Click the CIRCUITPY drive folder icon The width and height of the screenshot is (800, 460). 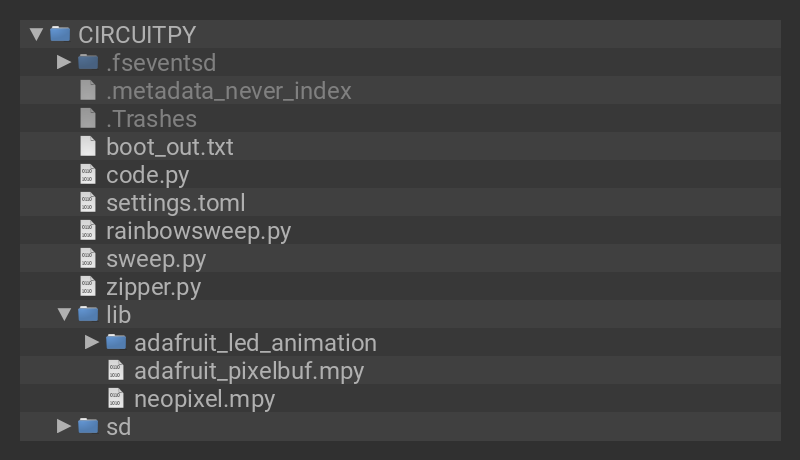pyautogui.click(x=60, y=35)
